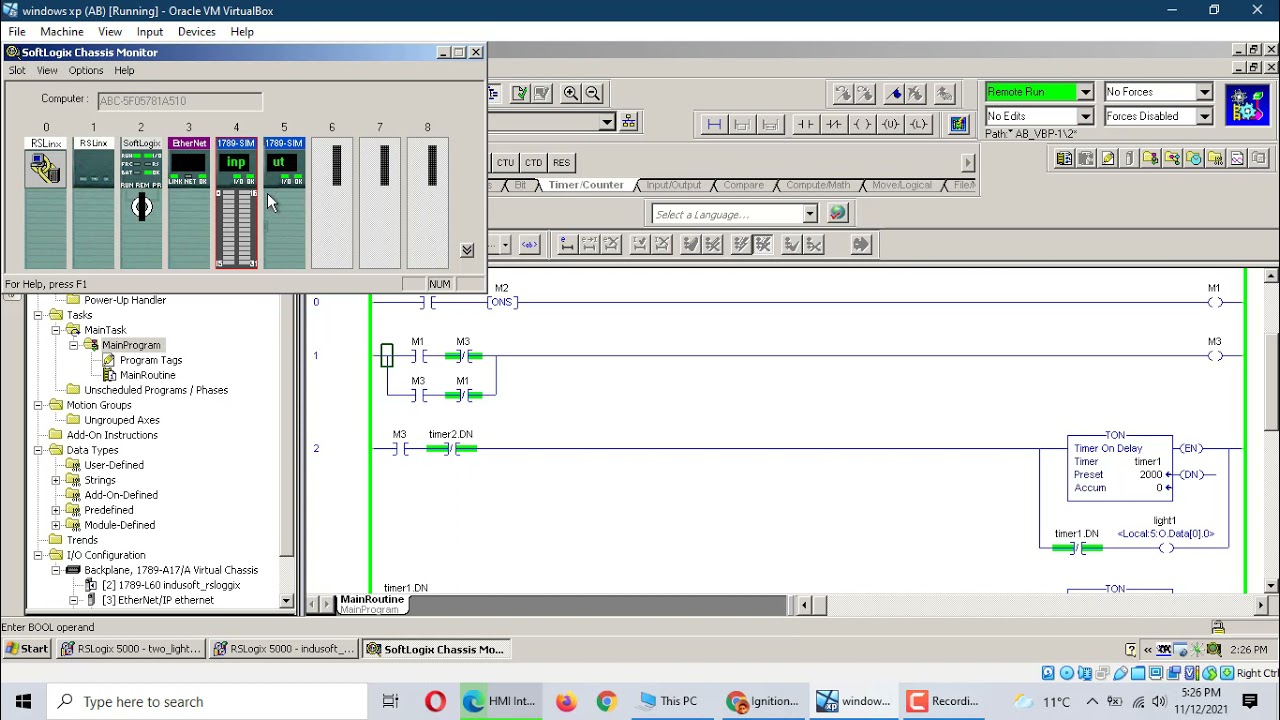Insert a RES reset instruction

(561, 163)
